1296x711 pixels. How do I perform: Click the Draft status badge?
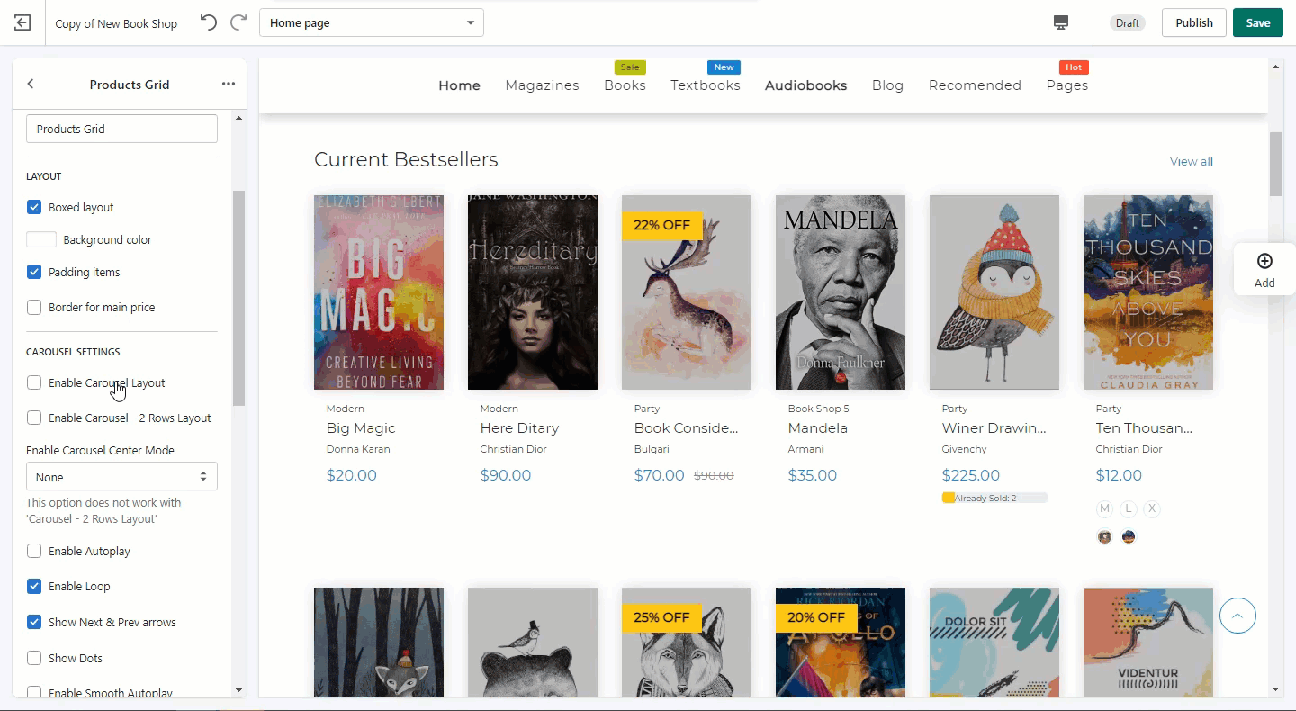point(1127,23)
